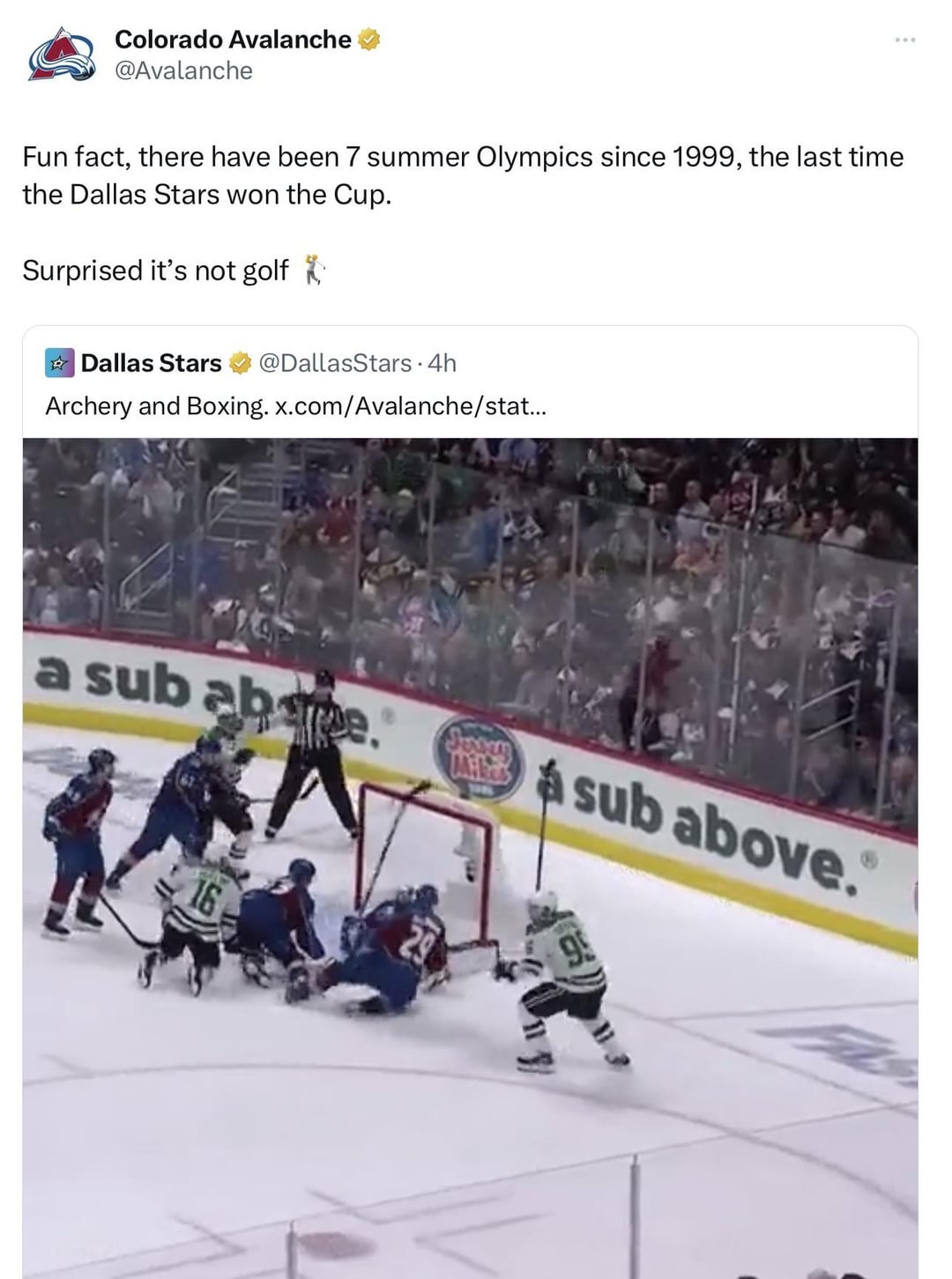Click the "Fun fact" tweet text paragraph
Viewport: 952px width, 1279px height.
point(463,175)
